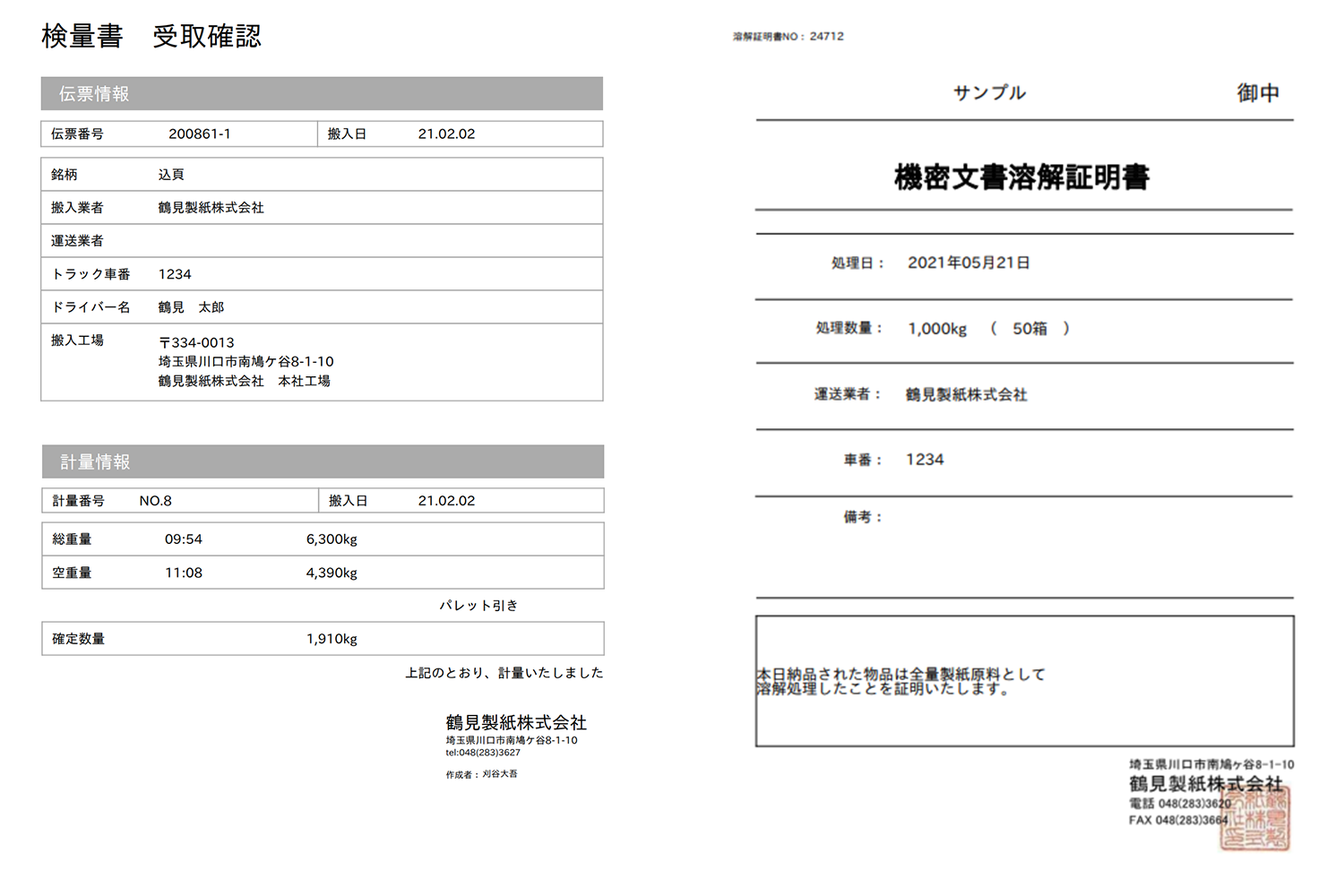Image resolution: width=1344 pixels, height=896 pixels.
Task: Click the driver name 鶴見 太郎
Action: coord(194,306)
